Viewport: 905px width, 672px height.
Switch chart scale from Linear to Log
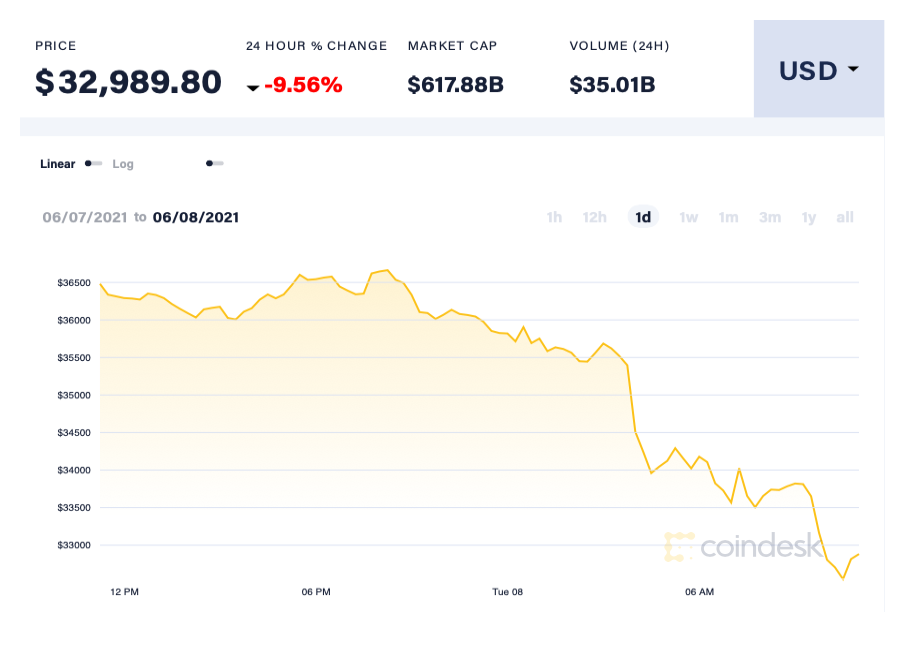click(x=92, y=163)
